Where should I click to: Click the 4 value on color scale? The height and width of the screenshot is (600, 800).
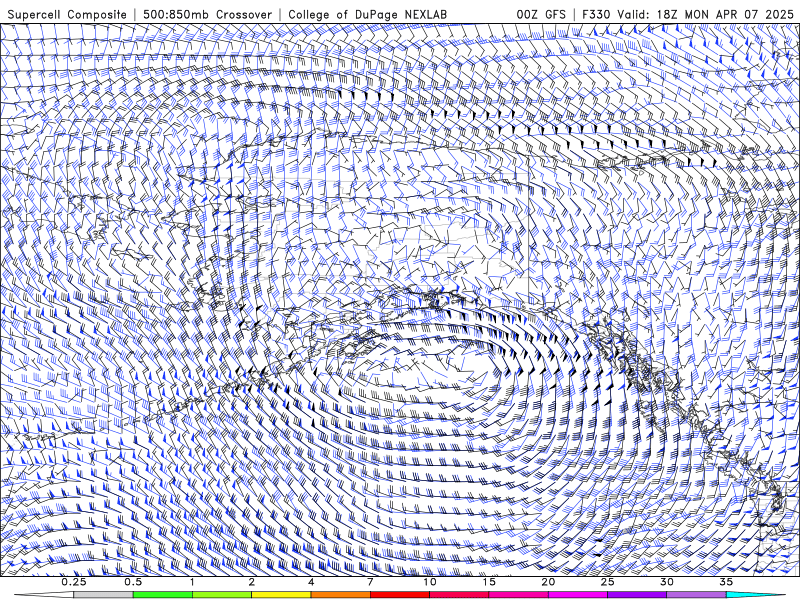(x=311, y=582)
